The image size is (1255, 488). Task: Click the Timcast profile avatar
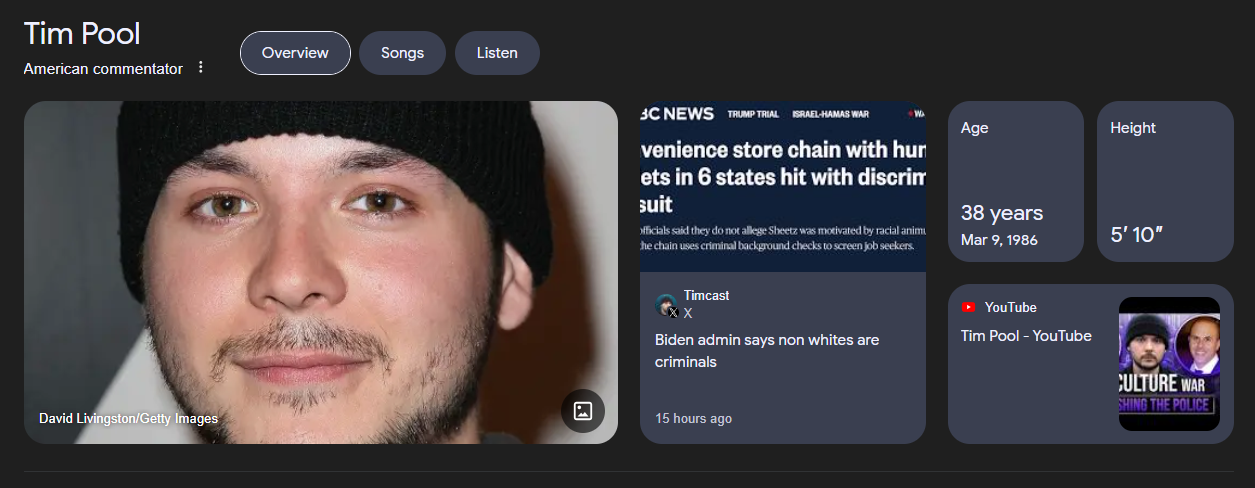coord(666,305)
